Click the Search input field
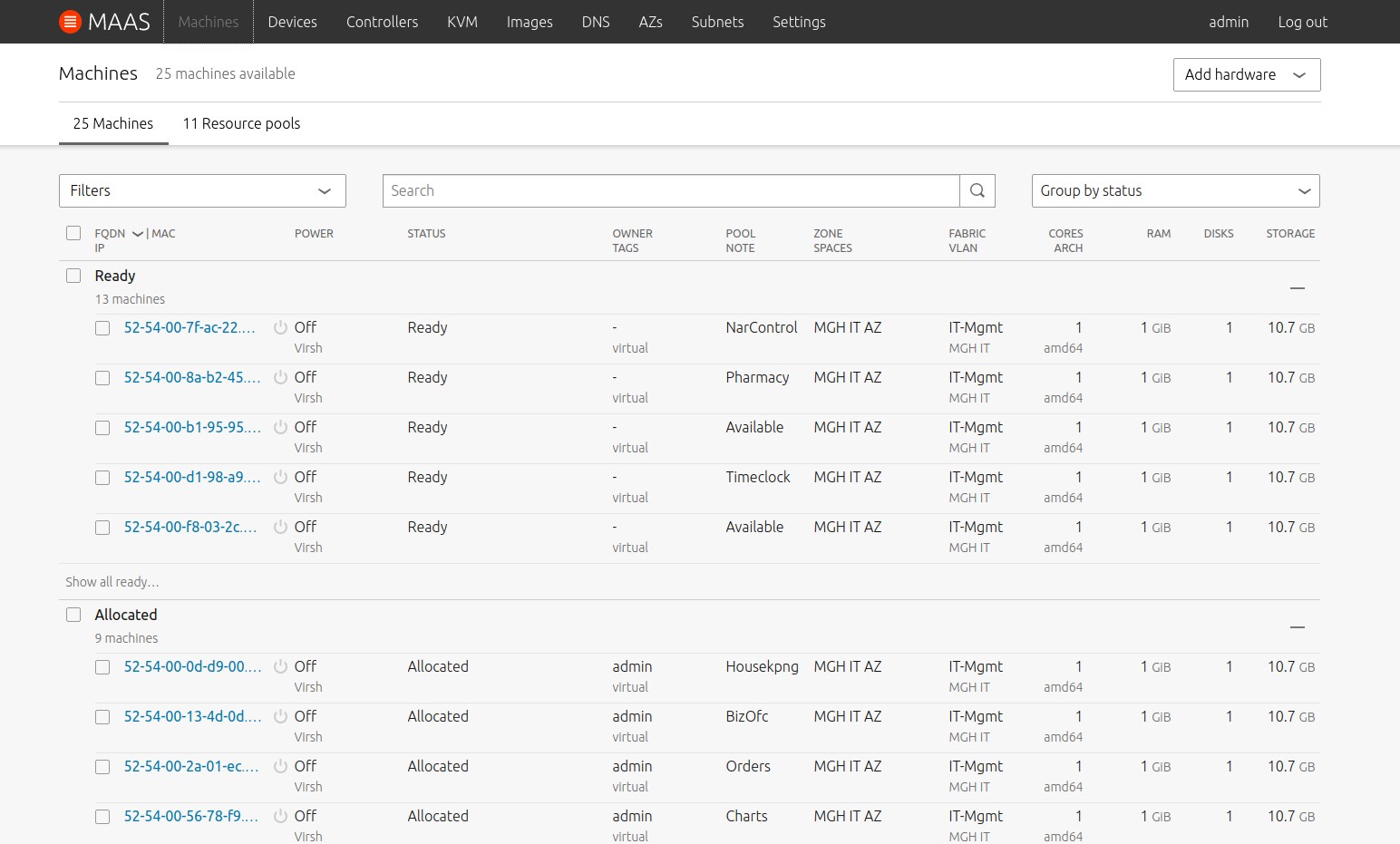The width and height of the screenshot is (1400, 844). (x=671, y=190)
